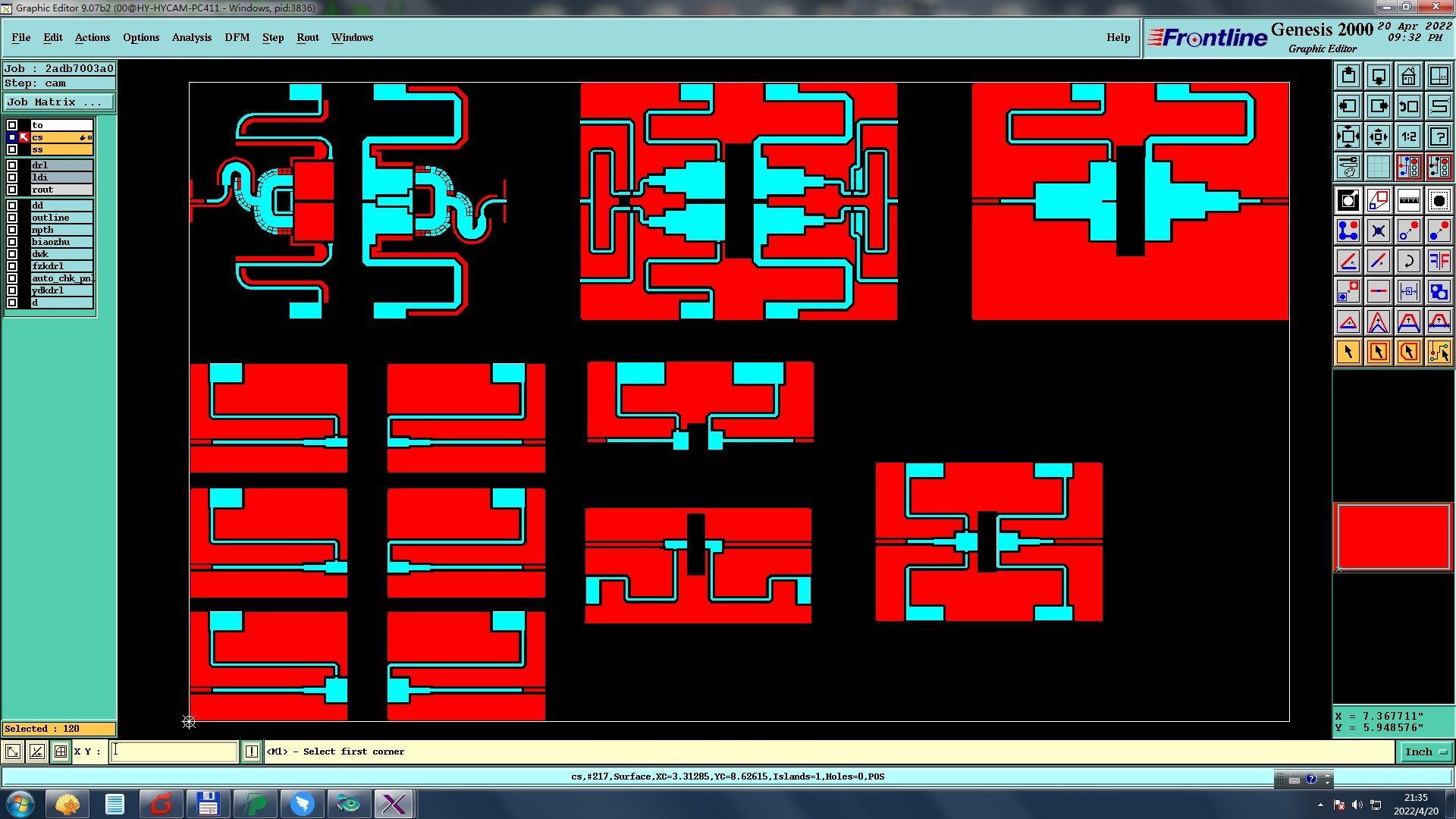The width and height of the screenshot is (1456, 819).
Task: Click the Help button
Action: tap(1118, 37)
